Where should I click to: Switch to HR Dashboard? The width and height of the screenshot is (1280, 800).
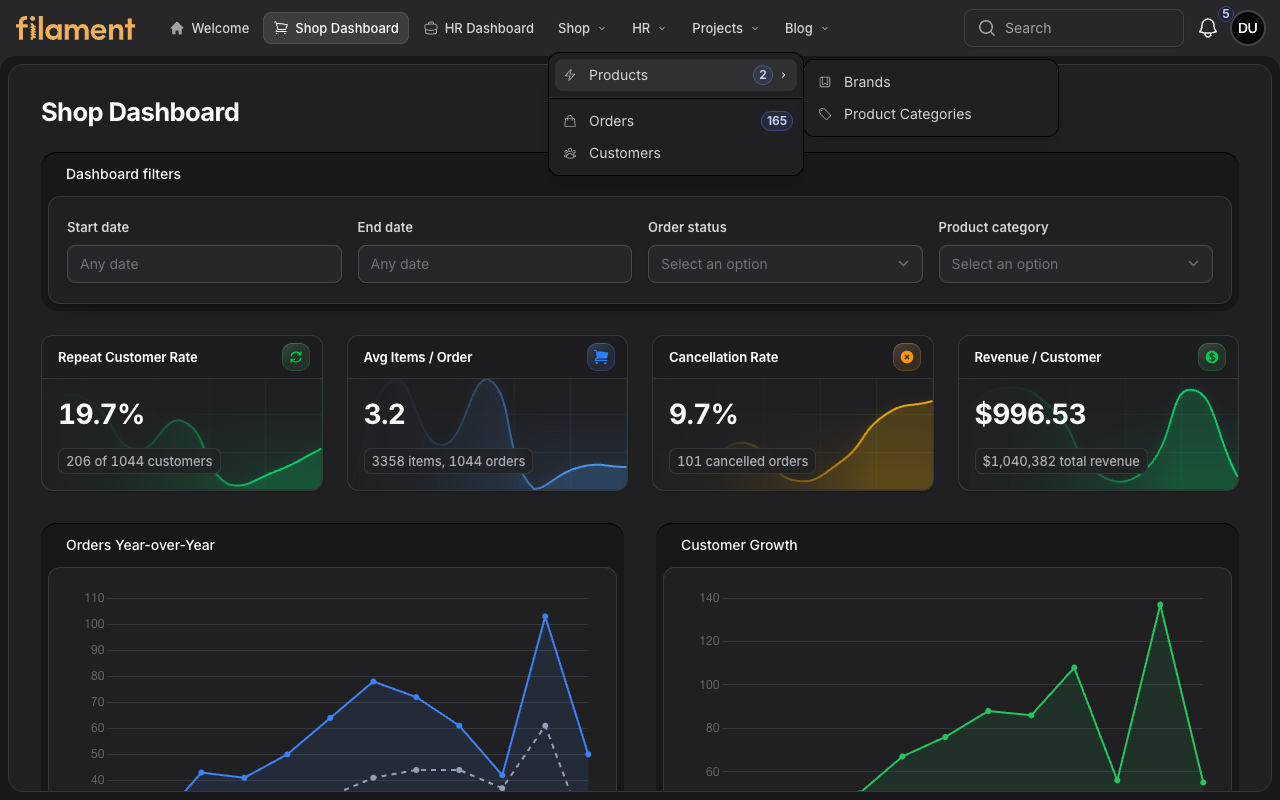[x=478, y=28]
